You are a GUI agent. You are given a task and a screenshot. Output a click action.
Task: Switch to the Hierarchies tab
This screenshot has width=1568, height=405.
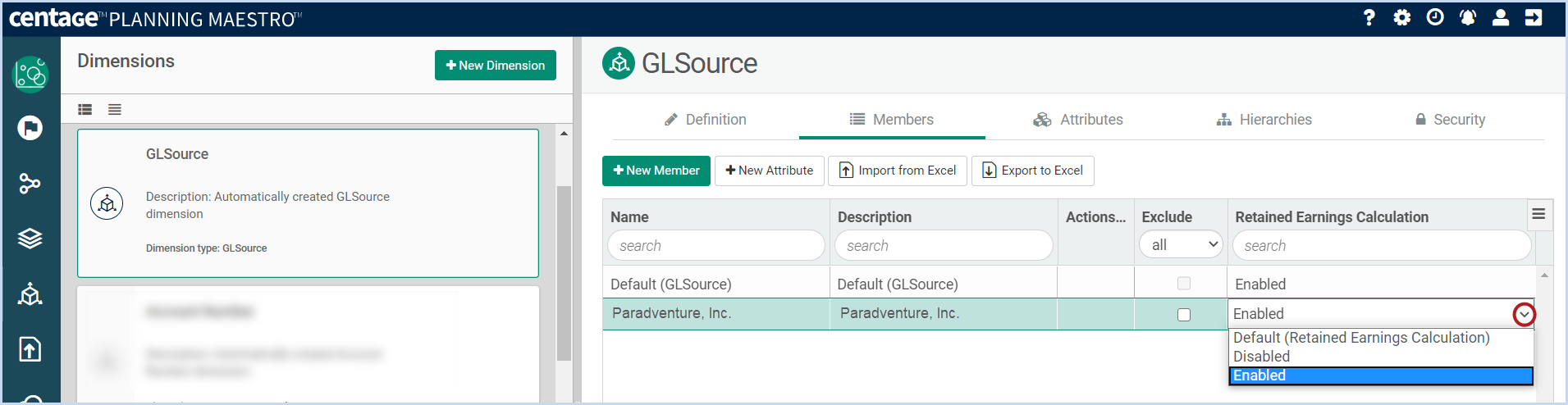tap(1264, 120)
